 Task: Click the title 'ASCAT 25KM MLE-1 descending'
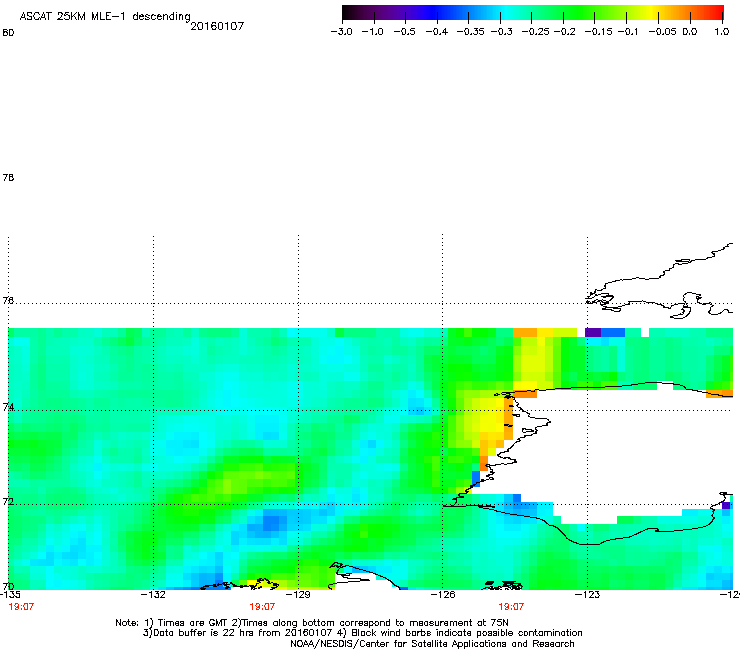click(x=105, y=16)
